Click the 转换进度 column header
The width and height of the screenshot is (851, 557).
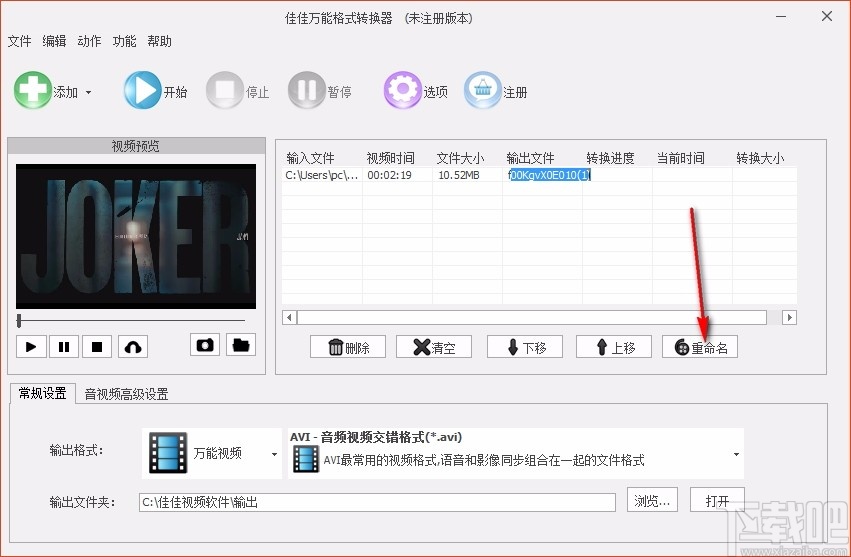611,158
